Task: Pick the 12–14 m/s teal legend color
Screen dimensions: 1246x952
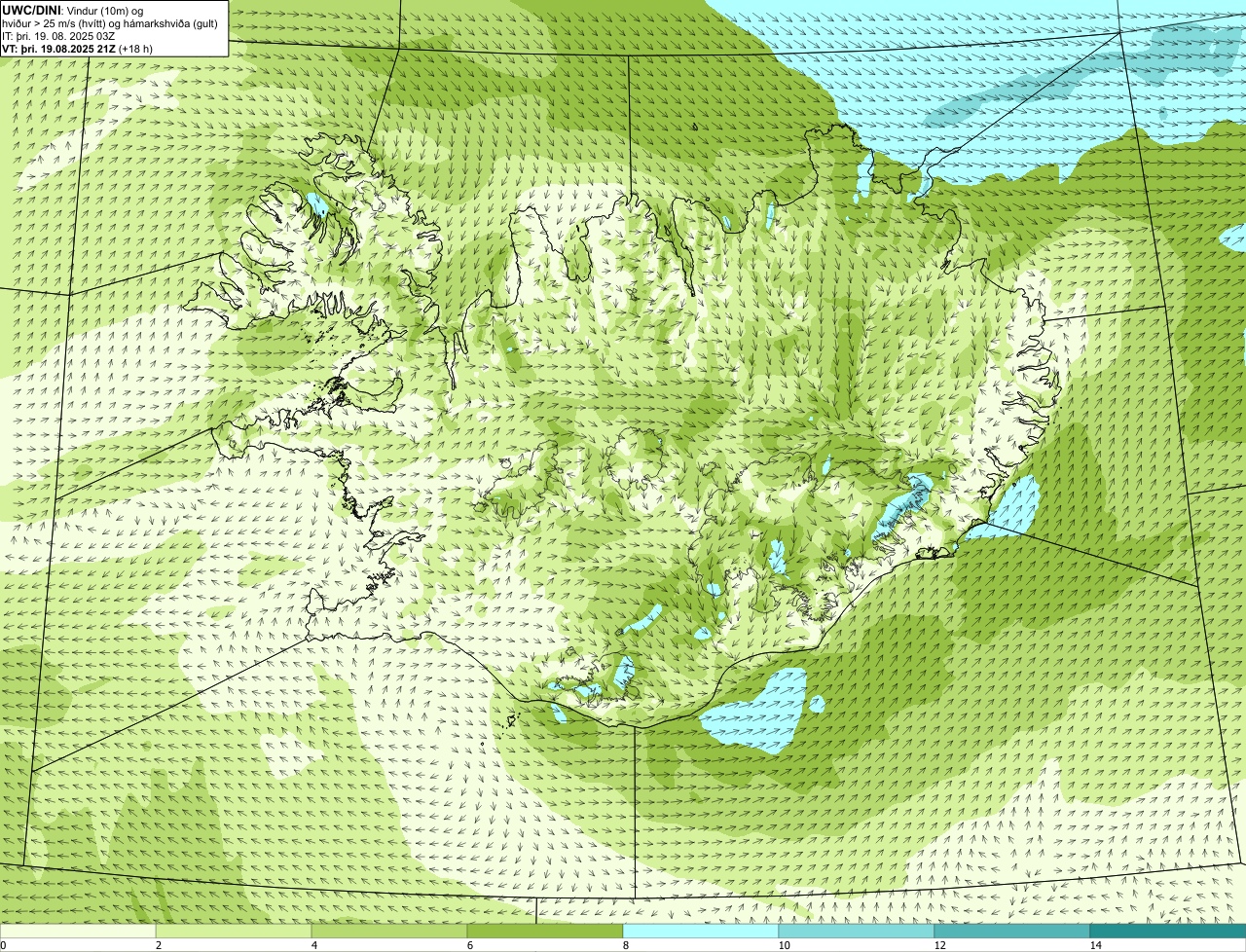Action: (1012, 931)
